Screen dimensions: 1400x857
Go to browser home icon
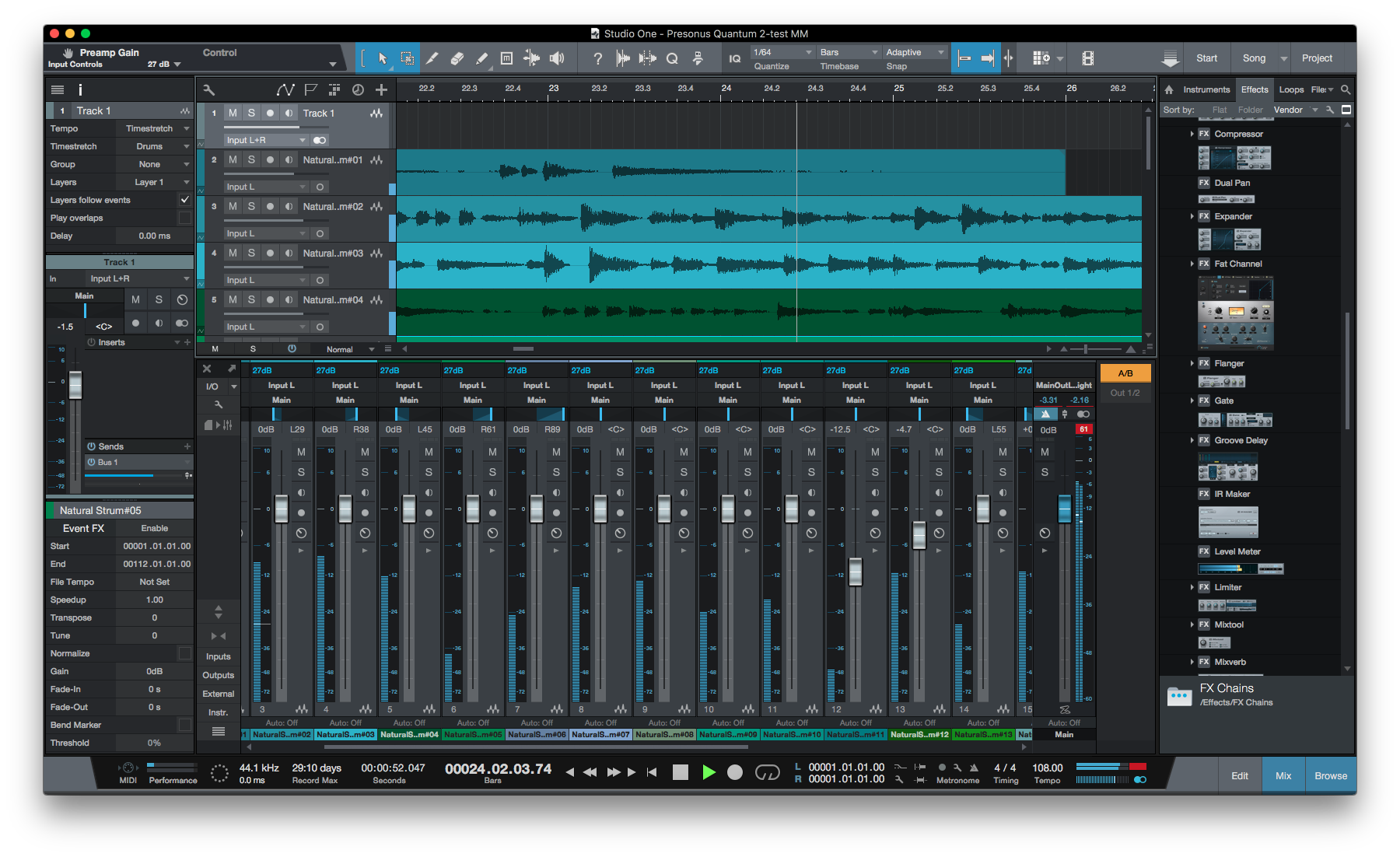pos(1168,89)
